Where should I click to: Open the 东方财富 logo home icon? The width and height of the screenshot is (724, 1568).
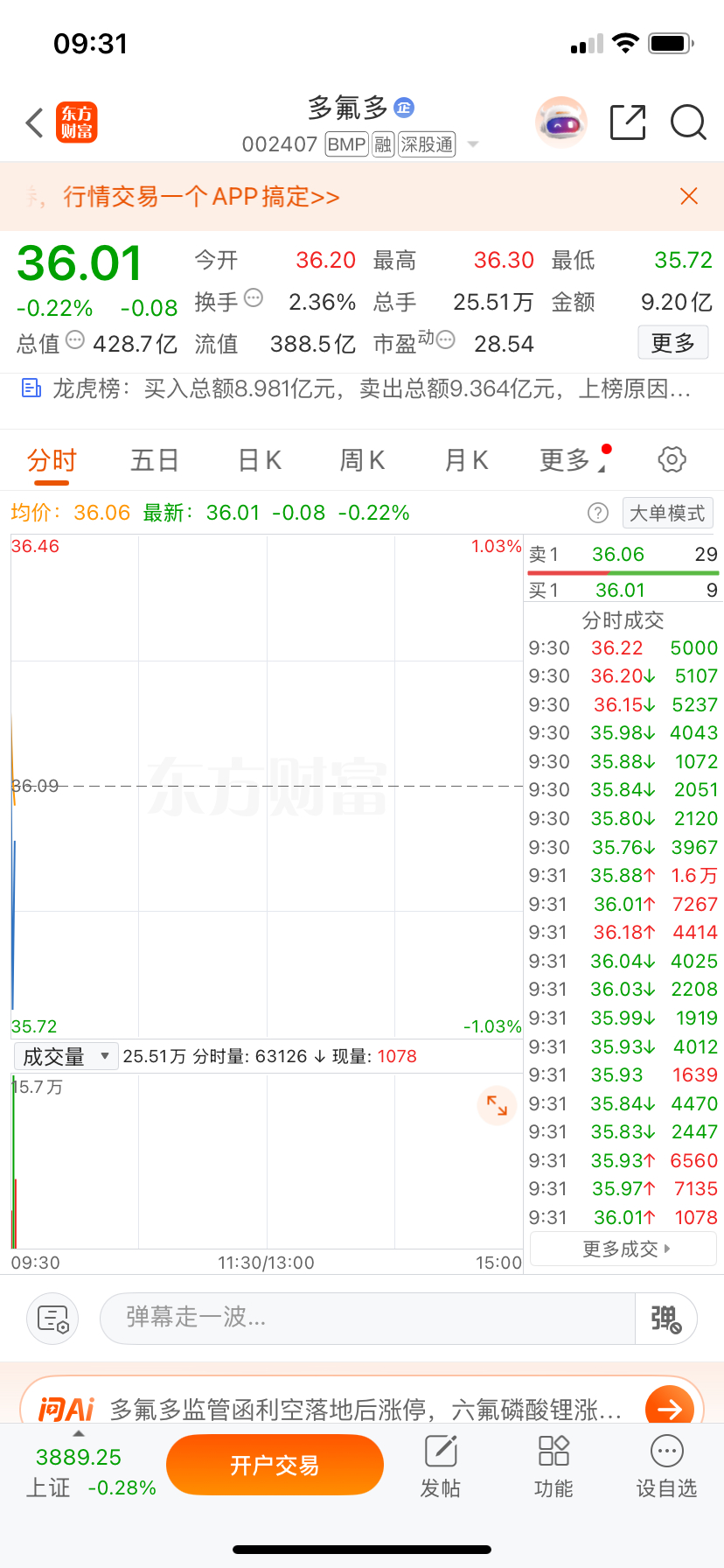point(77,122)
